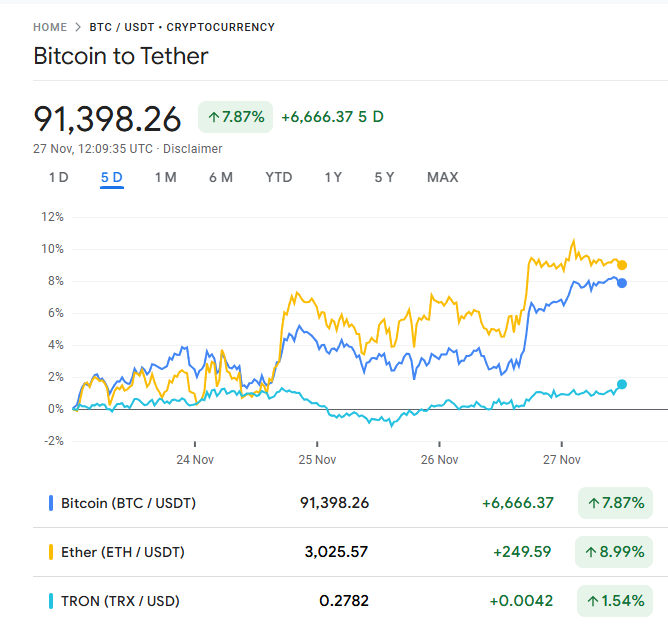Open the TRON (TRX / USD) row

click(120, 601)
